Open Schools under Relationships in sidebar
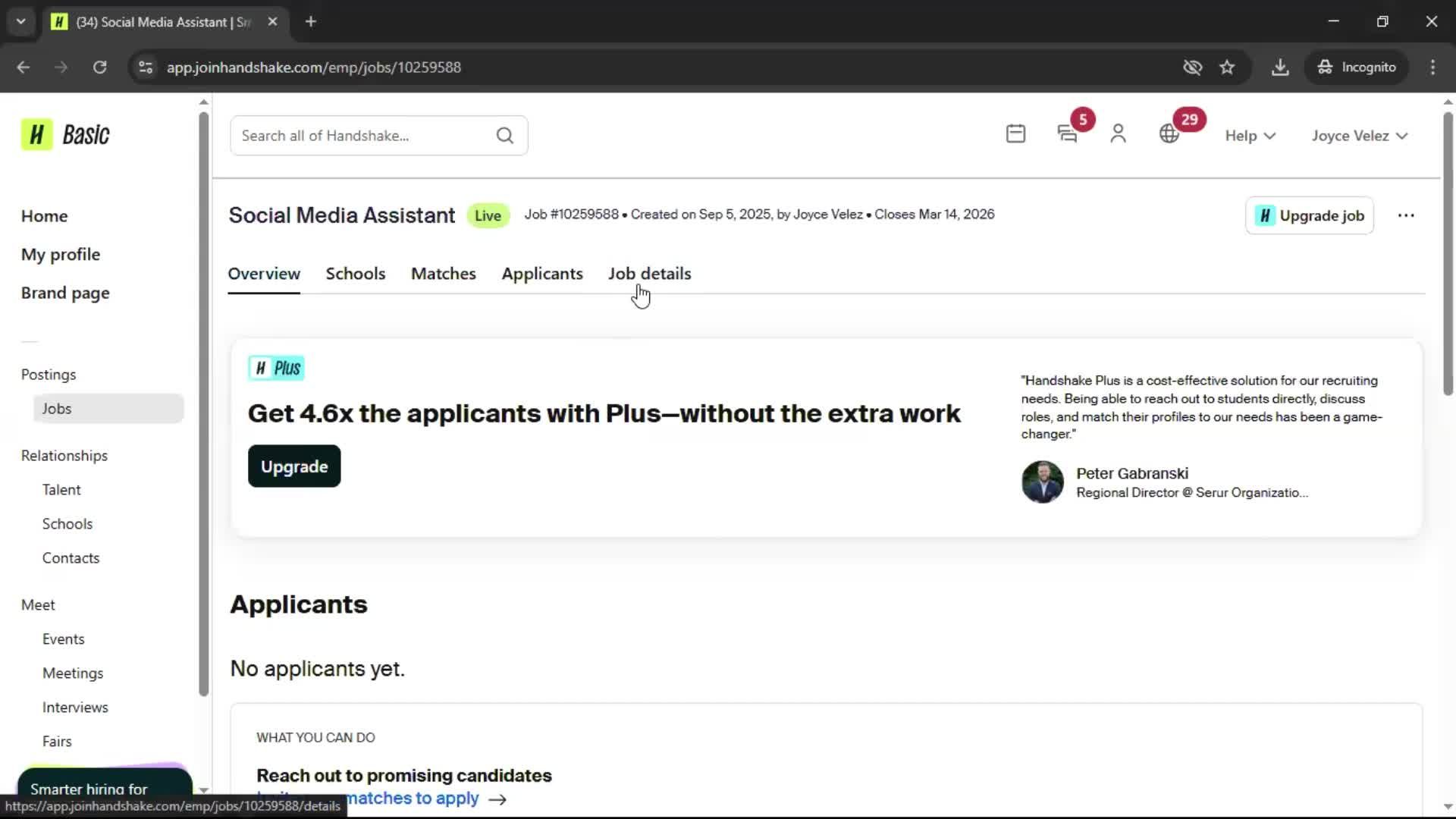Screen dimensions: 1456x819 click(67, 524)
